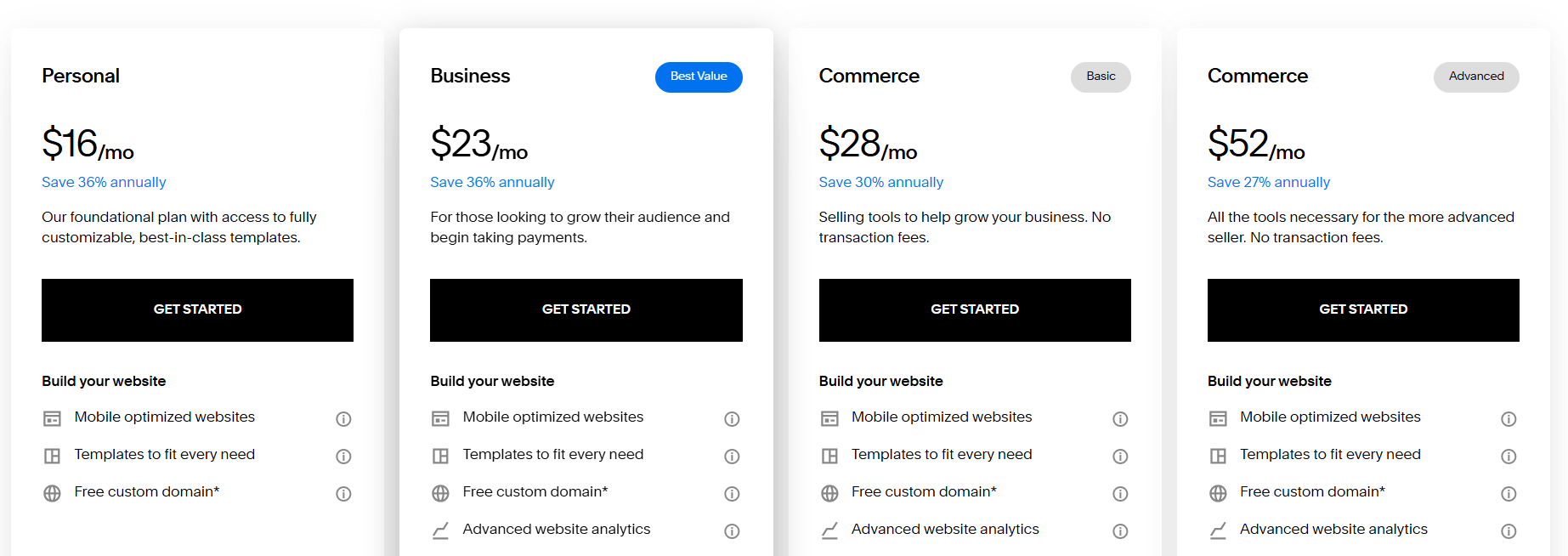Image resolution: width=1568 pixels, height=556 pixels.
Task: Click Save 36% annually link on Personal plan
Action: (x=104, y=182)
